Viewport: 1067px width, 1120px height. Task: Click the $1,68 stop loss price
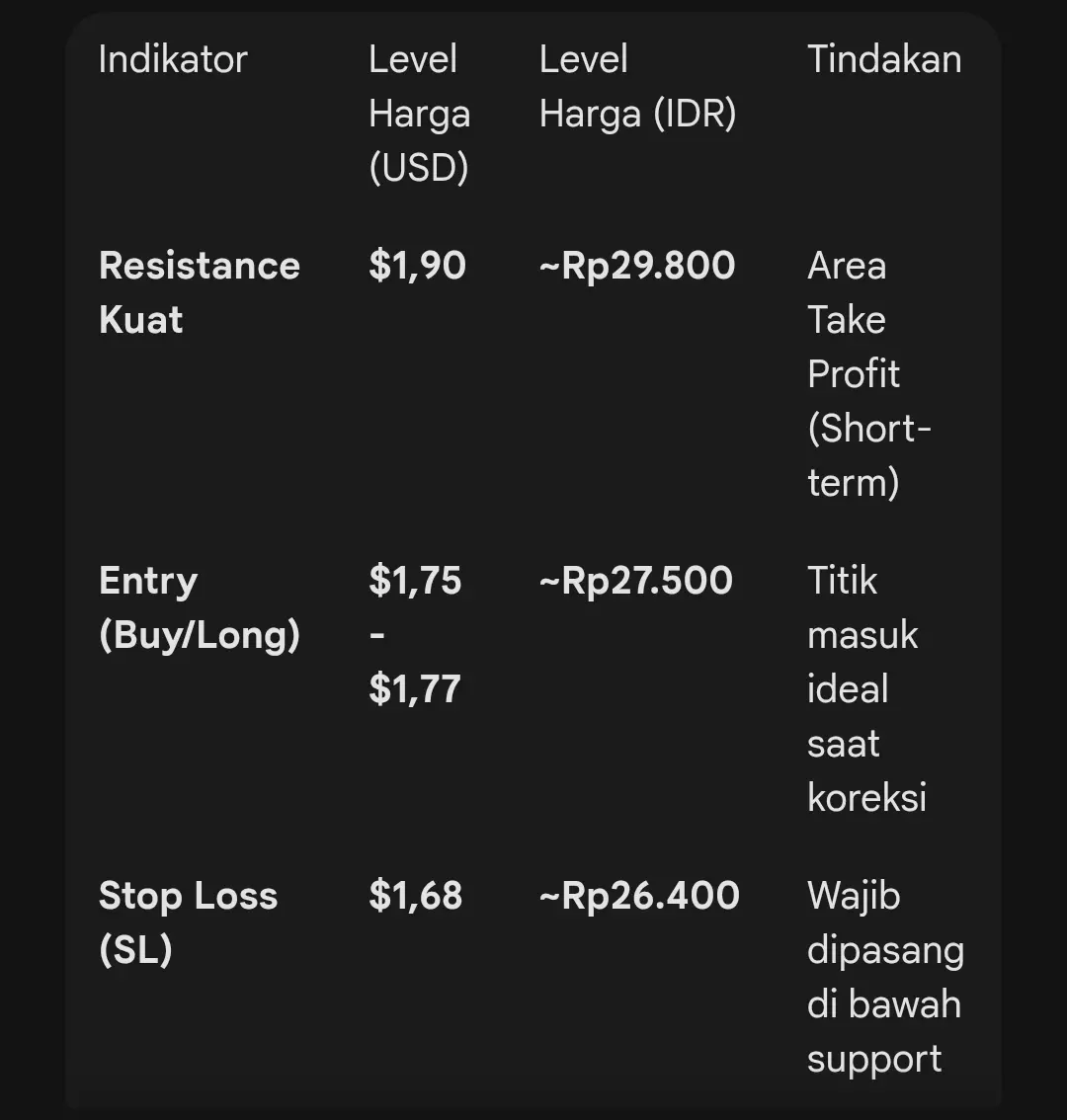416,896
